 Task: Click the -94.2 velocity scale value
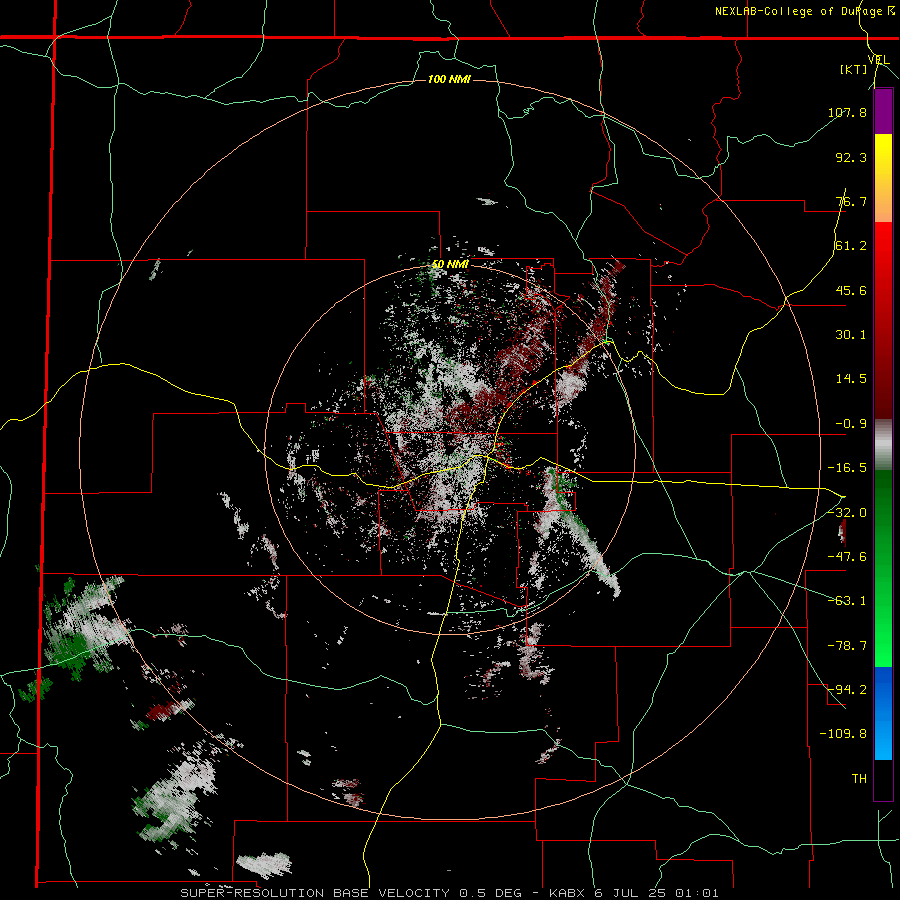click(847, 690)
